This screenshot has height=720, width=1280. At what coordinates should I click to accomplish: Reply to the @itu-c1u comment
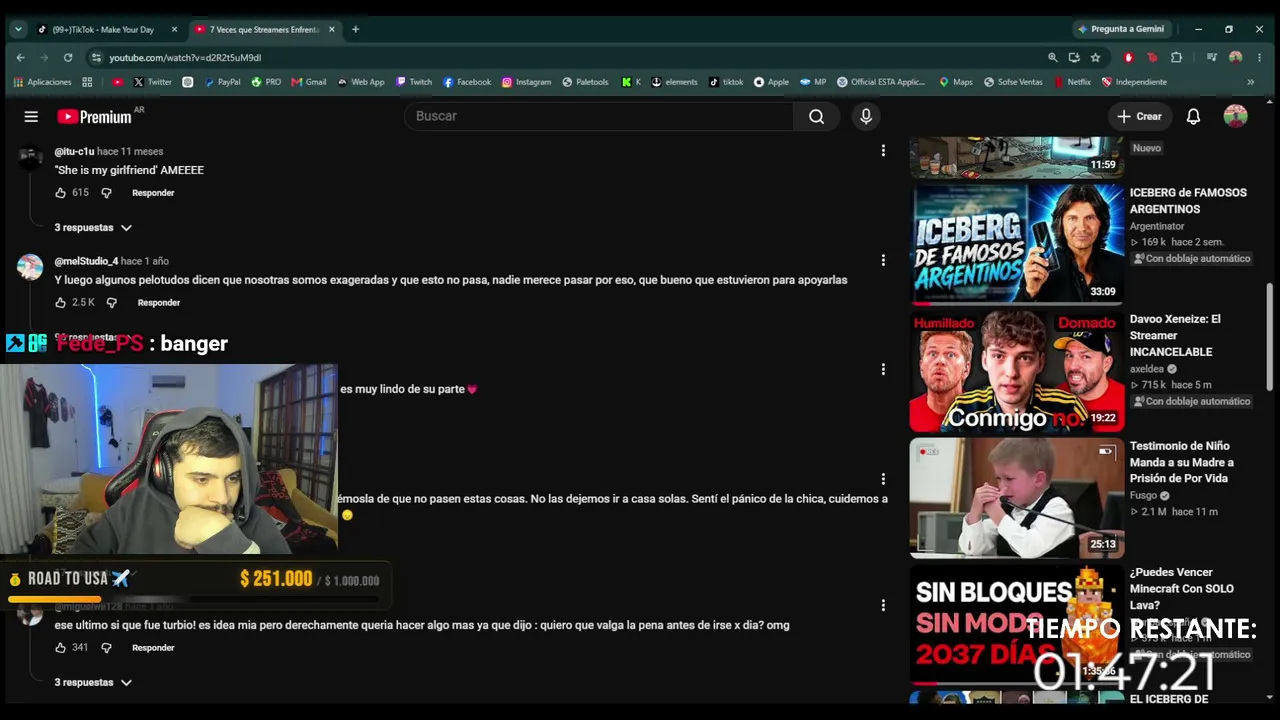[x=153, y=193]
